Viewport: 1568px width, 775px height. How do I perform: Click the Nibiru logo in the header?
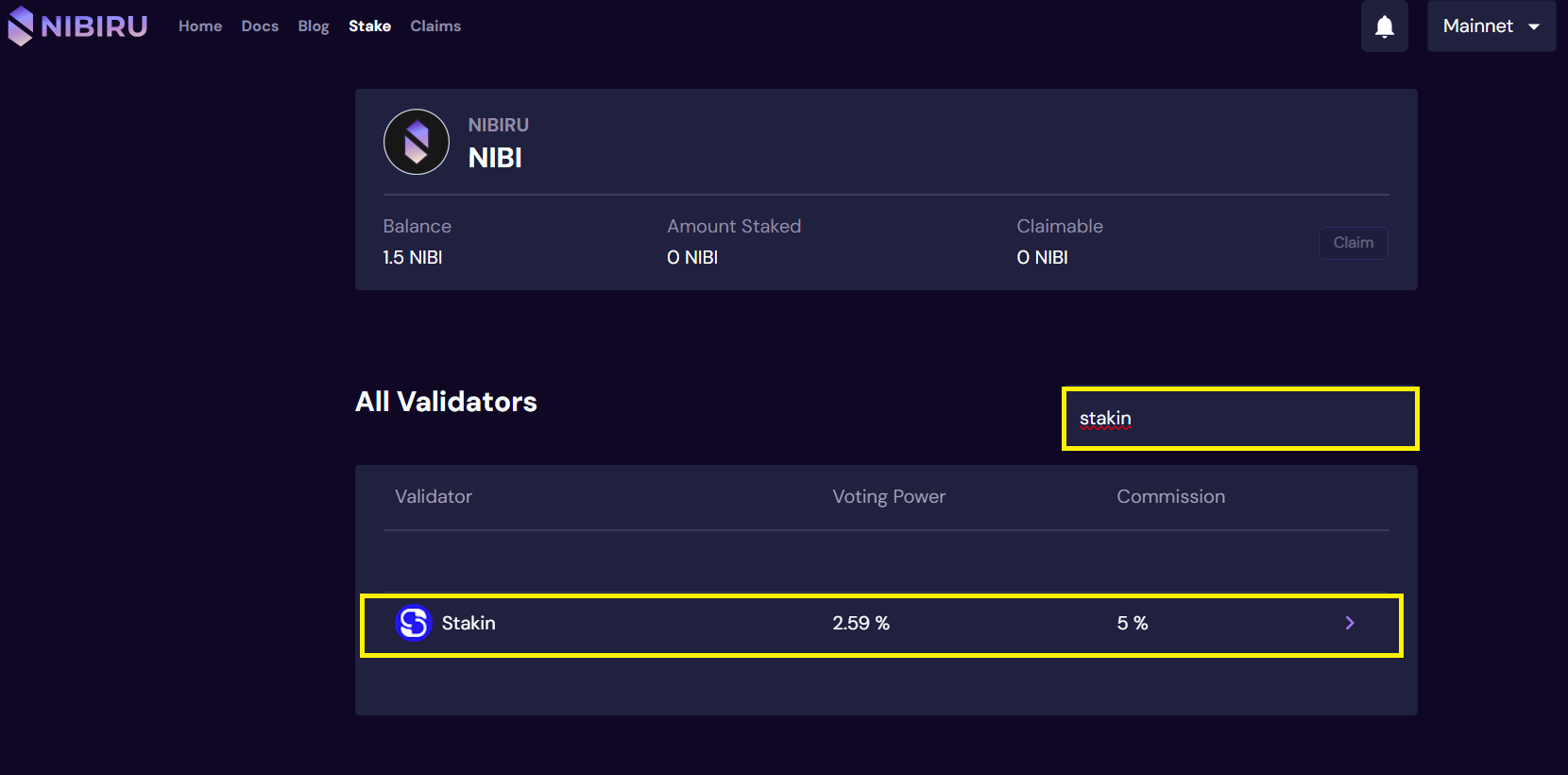tap(77, 26)
